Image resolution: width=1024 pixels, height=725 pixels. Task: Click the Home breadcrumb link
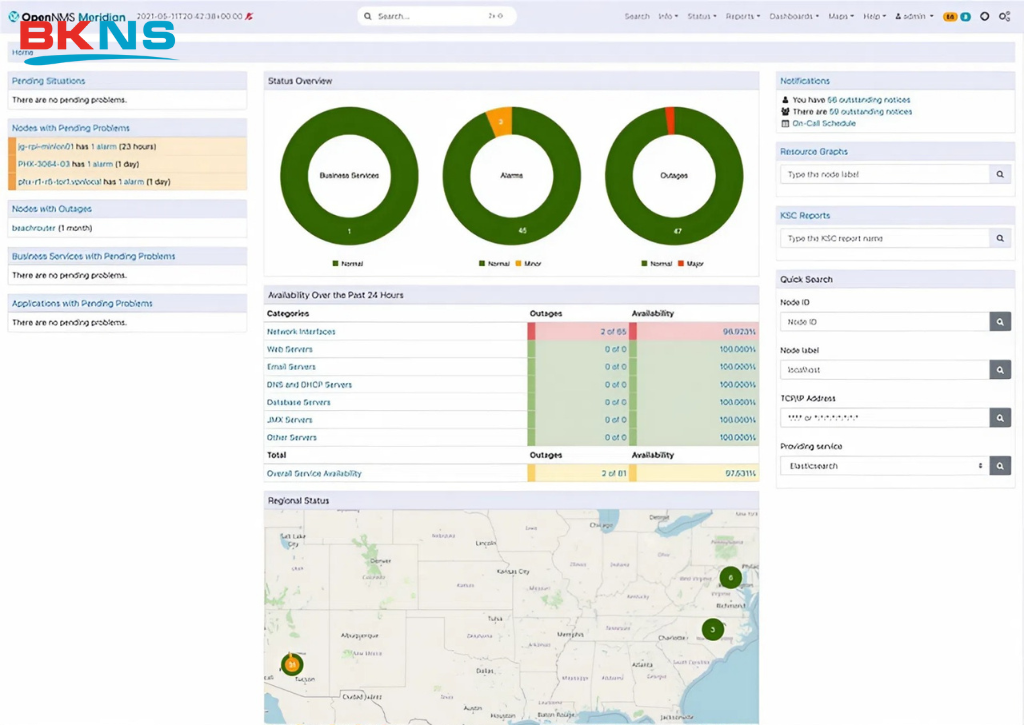tap(22, 52)
